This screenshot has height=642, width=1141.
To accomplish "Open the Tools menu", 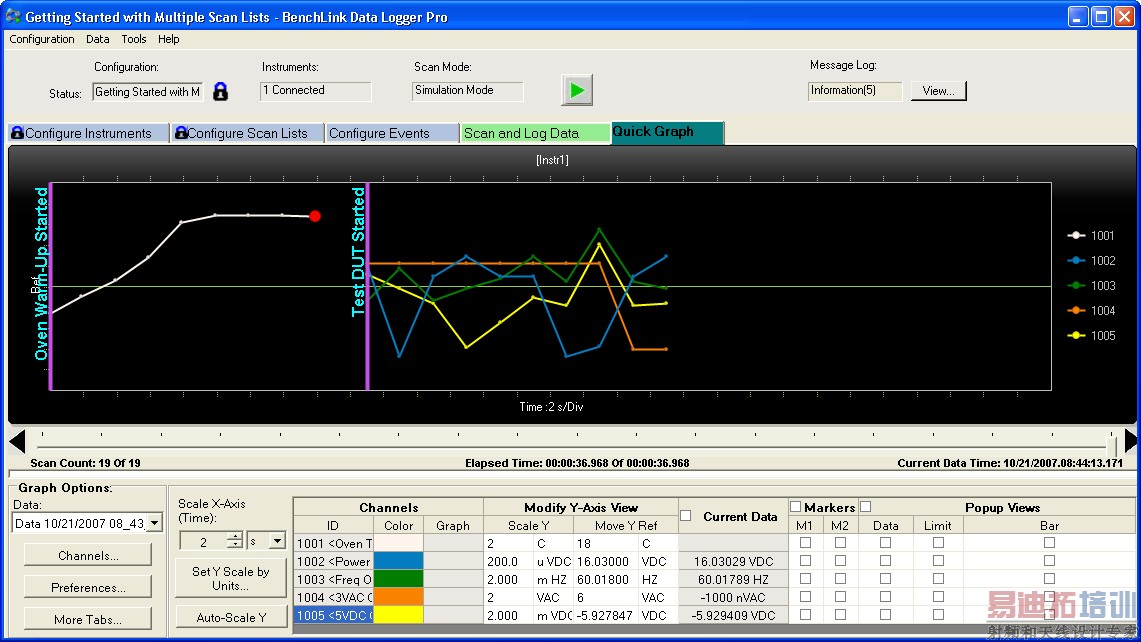I will (x=133, y=39).
